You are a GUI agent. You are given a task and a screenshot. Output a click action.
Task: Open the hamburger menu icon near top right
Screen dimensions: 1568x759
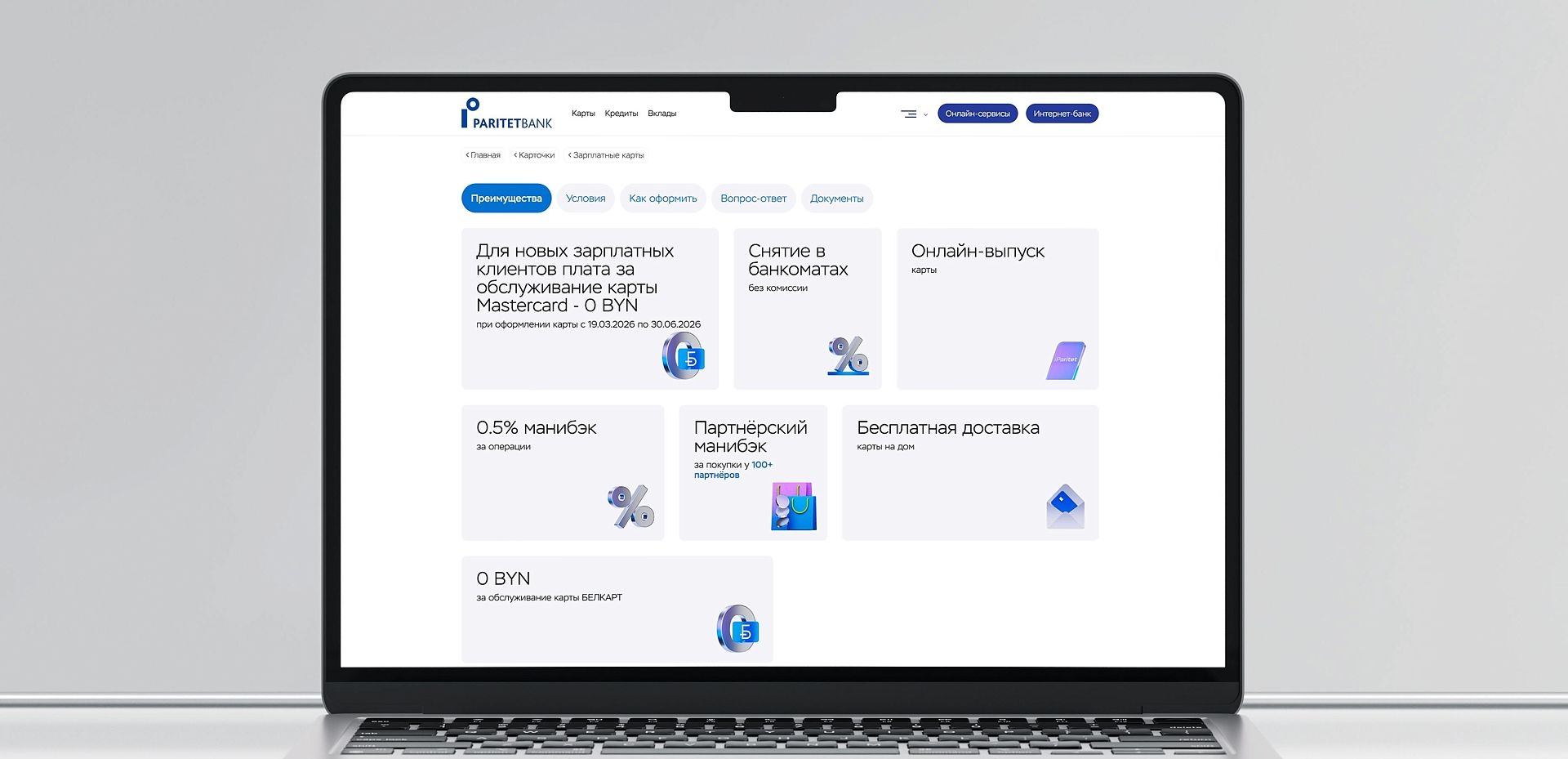909,114
